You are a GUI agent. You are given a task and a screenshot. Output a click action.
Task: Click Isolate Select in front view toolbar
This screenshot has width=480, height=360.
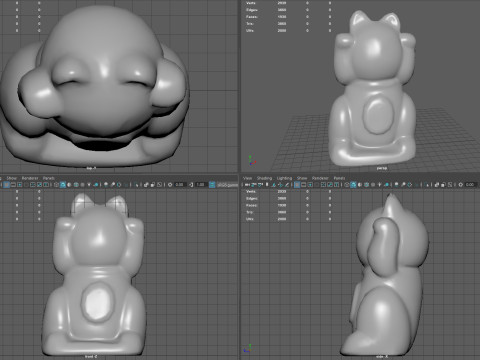(137, 184)
